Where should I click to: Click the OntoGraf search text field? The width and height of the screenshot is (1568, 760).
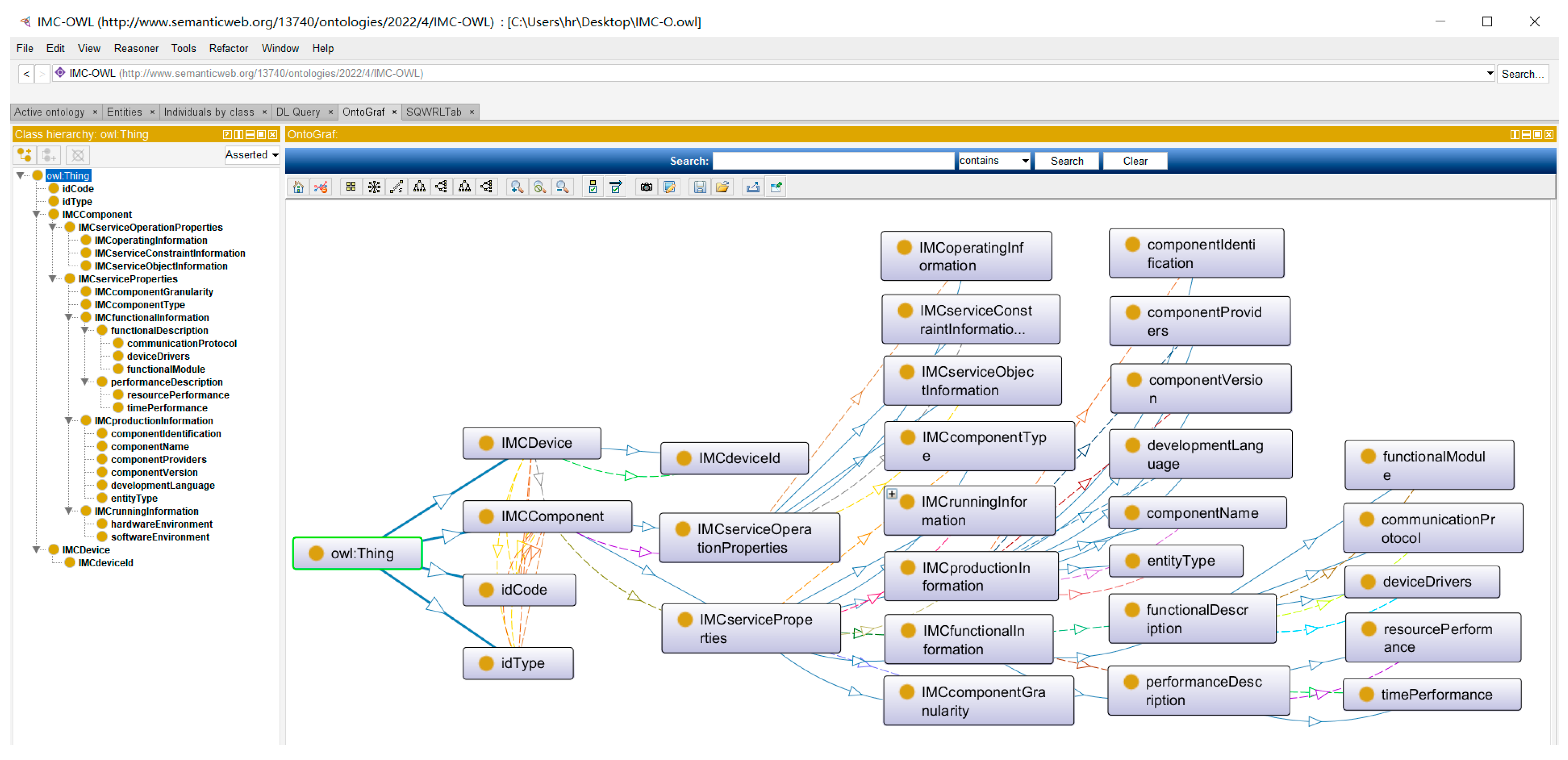coord(833,161)
